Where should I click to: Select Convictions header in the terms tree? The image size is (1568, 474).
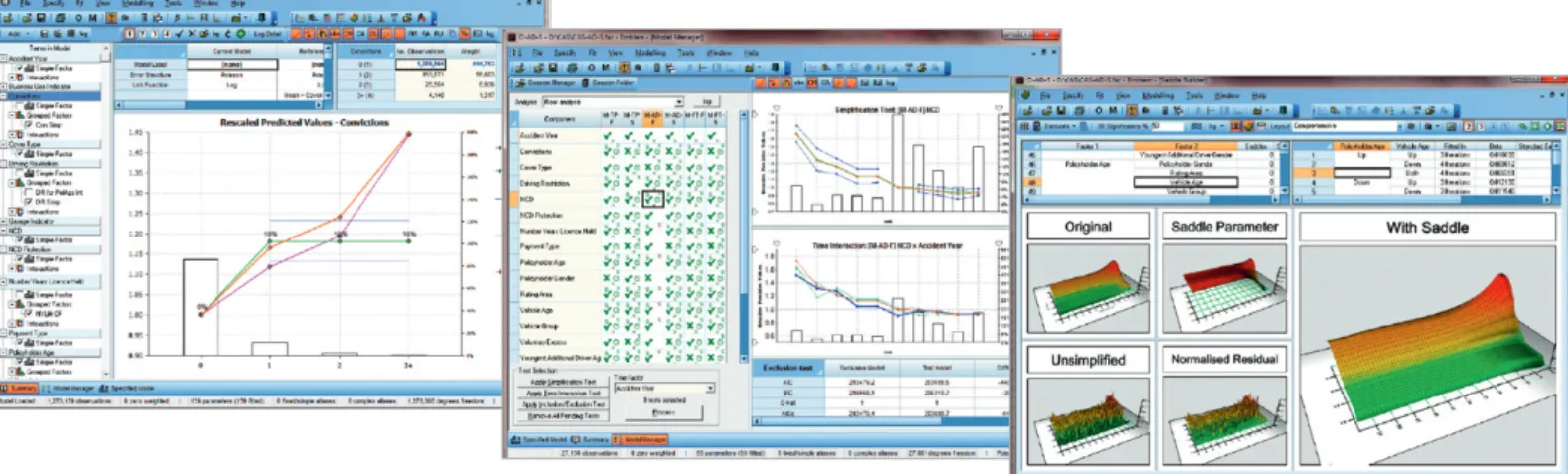click(x=51, y=96)
